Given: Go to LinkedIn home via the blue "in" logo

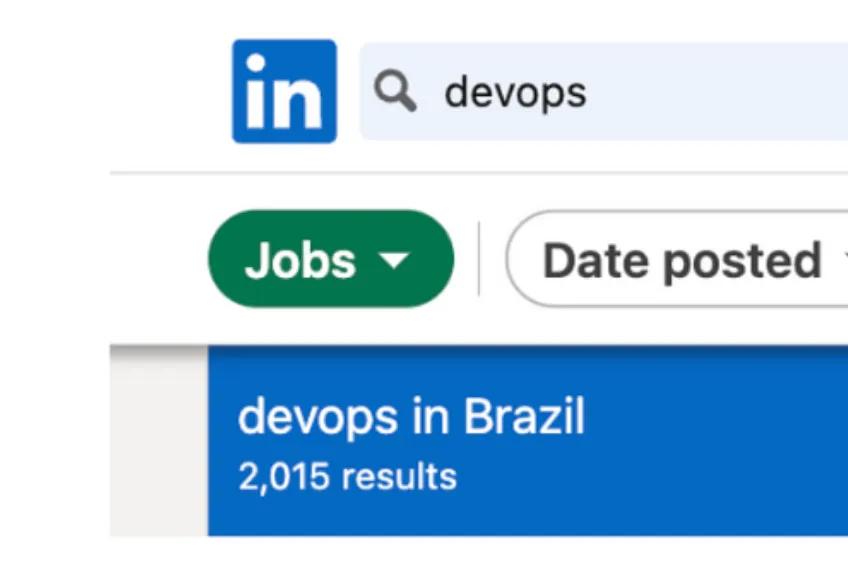Looking at the screenshot, I should tap(284, 91).
